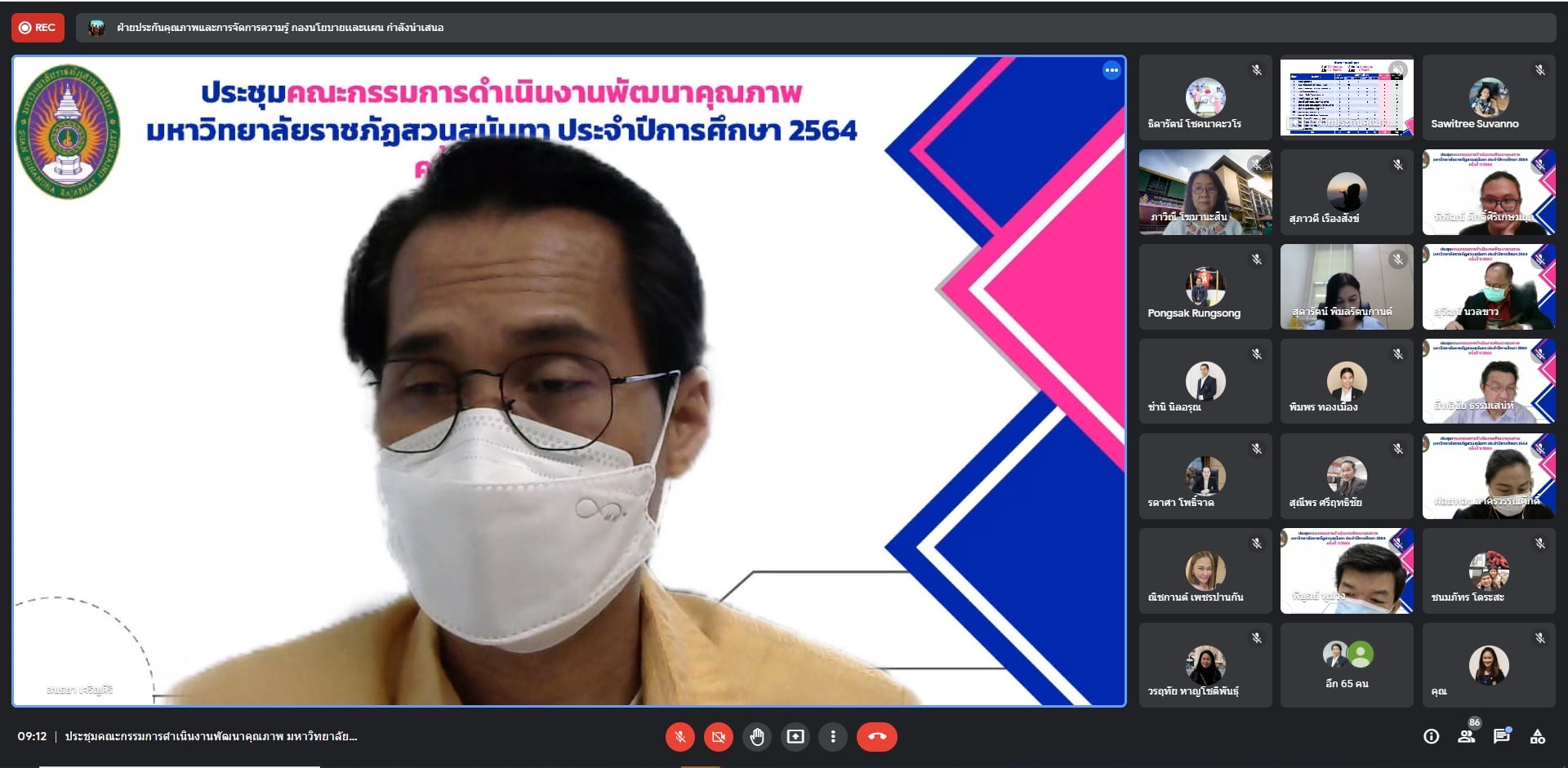Open options dots on the main presenter tile
Image resolution: width=1568 pixels, height=768 pixels.
(1111, 71)
